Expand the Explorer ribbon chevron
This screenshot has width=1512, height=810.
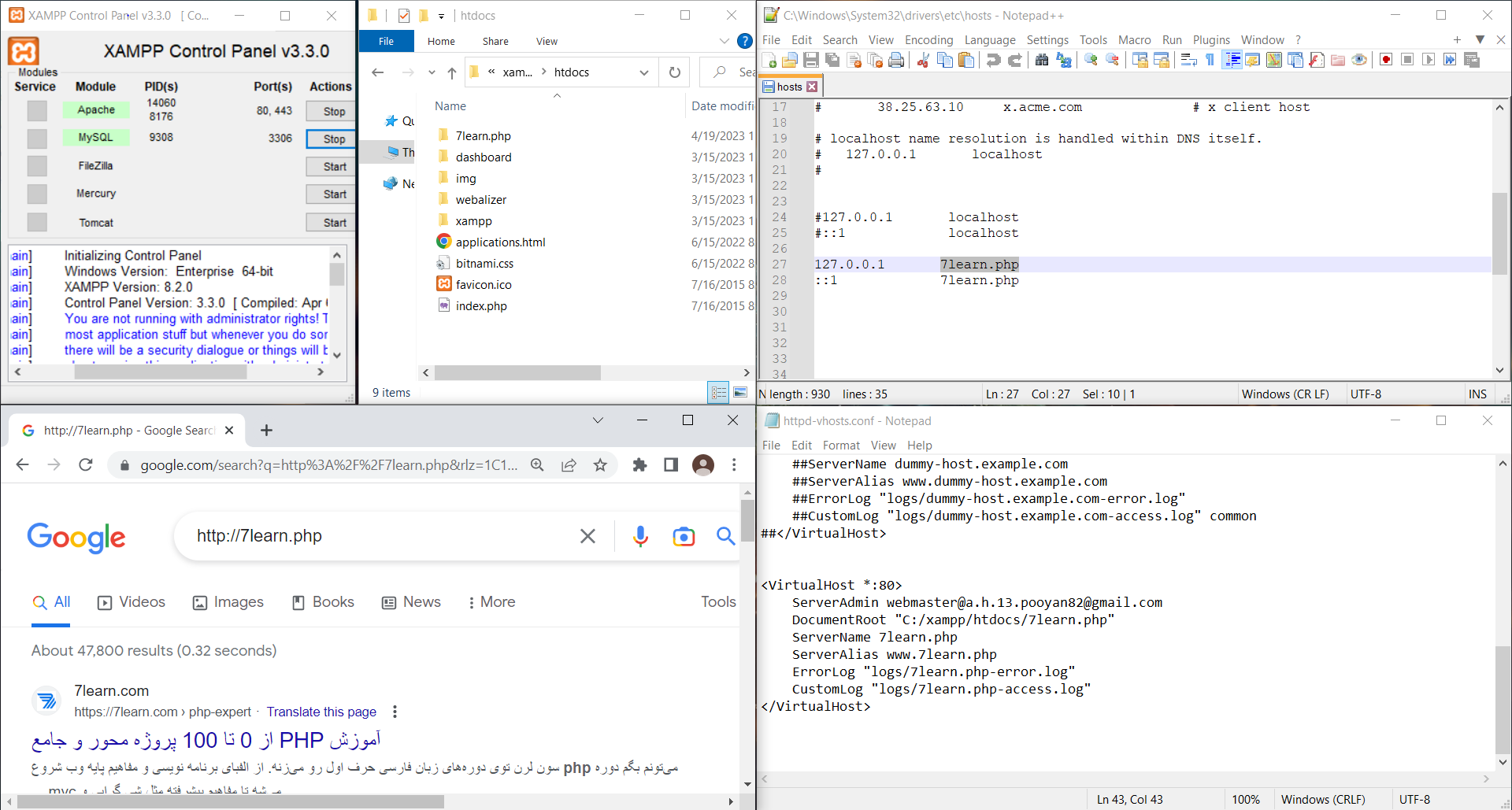coord(724,41)
